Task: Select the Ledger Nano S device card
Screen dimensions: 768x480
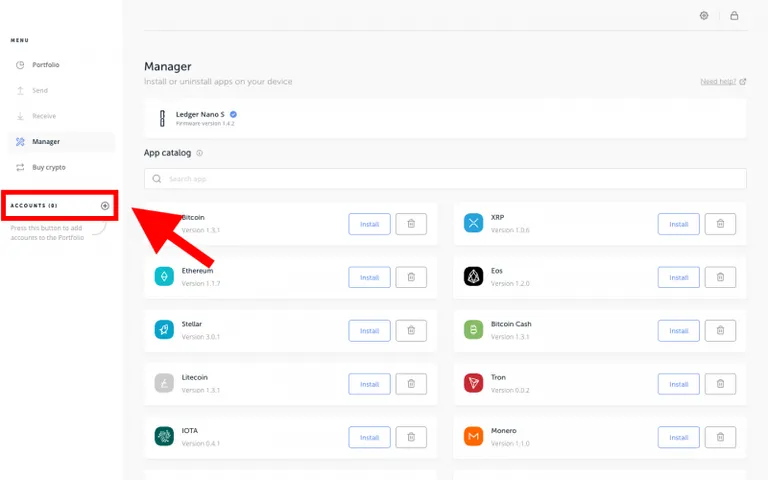Action: click(x=445, y=119)
